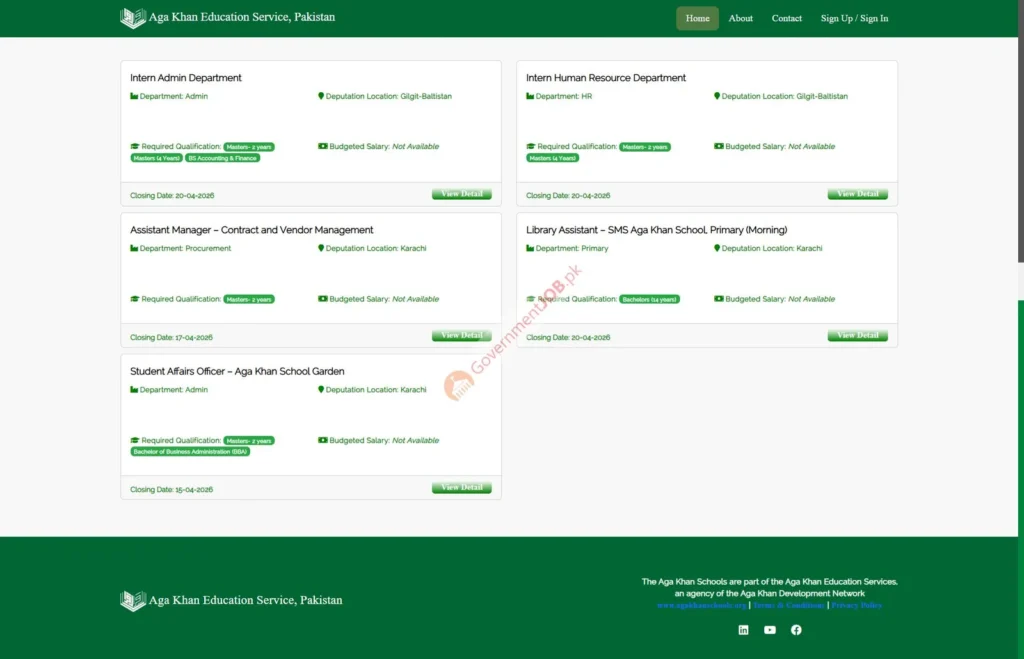Open the LinkedIn icon in footer
1024x659 pixels.
point(743,630)
